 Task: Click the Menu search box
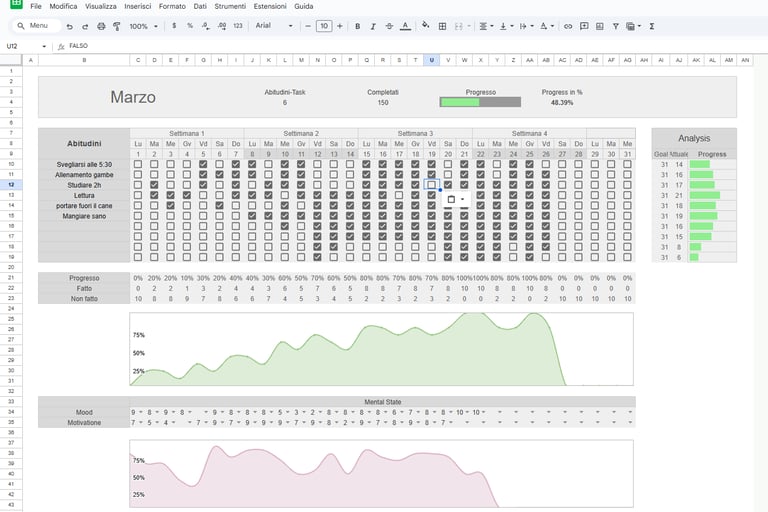tap(37, 25)
